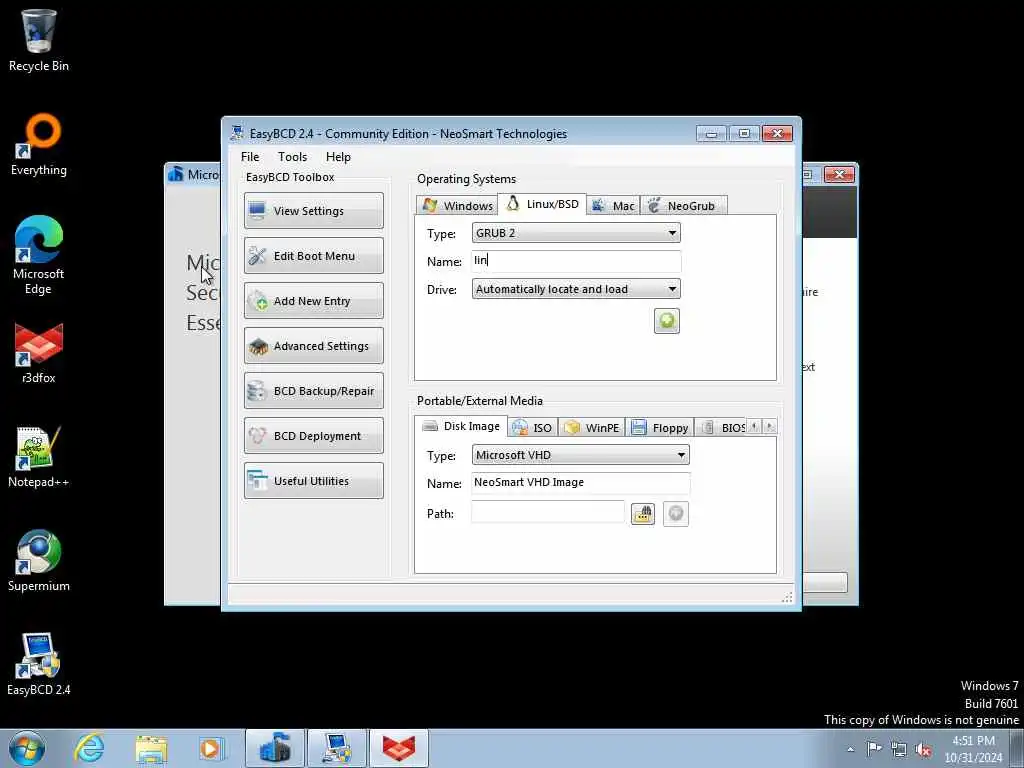The width and height of the screenshot is (1024, 768).
Task: Click the grey add disk image icon
Action: (x=676, y=514)
